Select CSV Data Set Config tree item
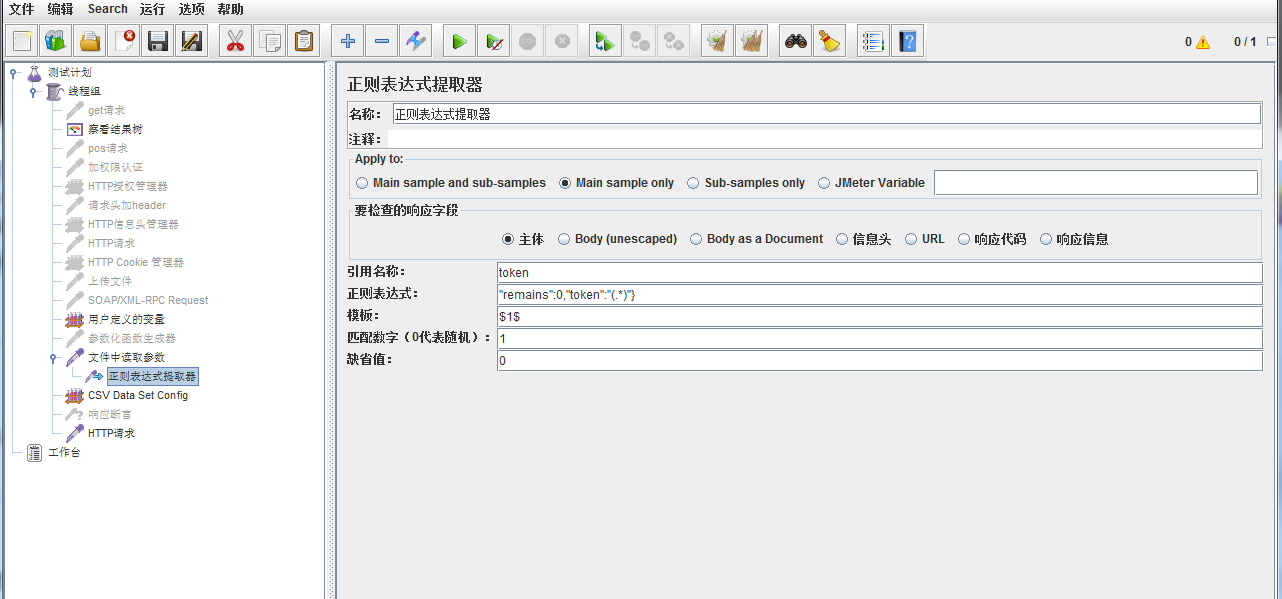The width and height of the screenshot is (1282, 599). (x=138, y=395)
